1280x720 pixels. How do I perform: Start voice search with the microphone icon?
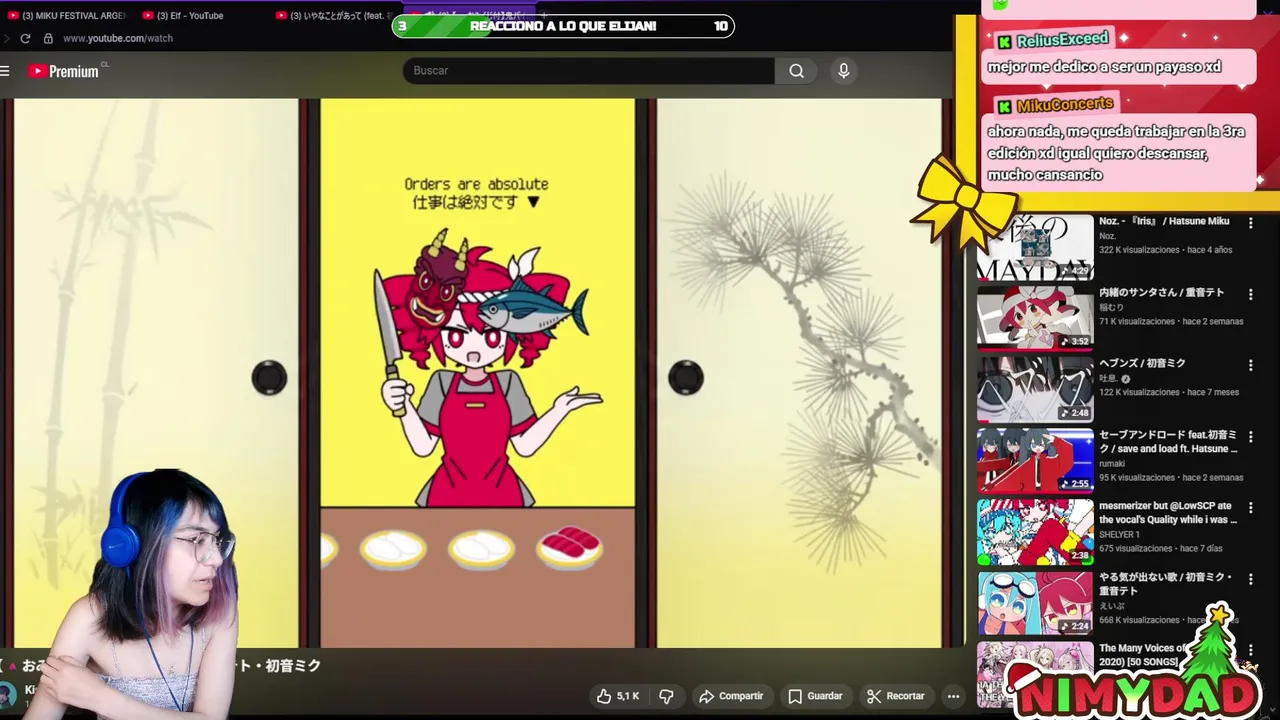coord(843,71)
